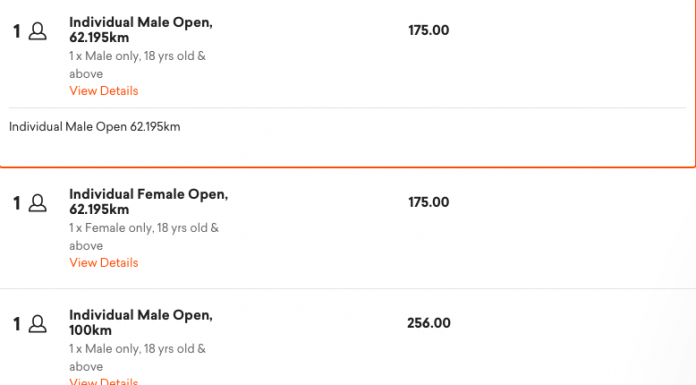Click quantity 1 beside Male Open 100km
The image size is (696, 385).
pos(17,324)
